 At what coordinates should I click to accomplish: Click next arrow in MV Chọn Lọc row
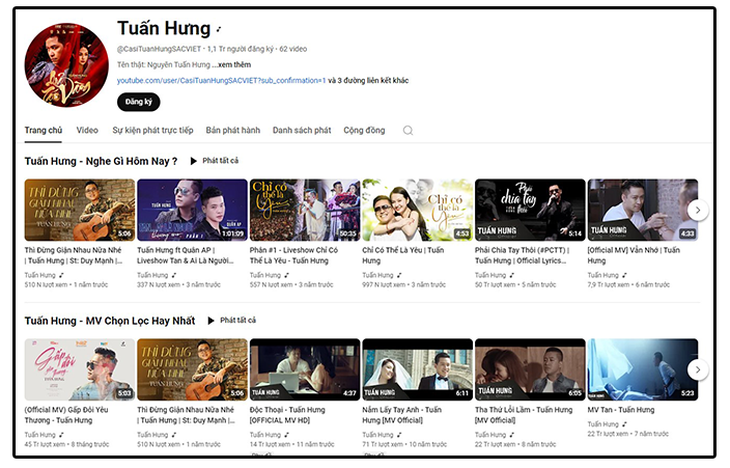(x=698, y=370)
